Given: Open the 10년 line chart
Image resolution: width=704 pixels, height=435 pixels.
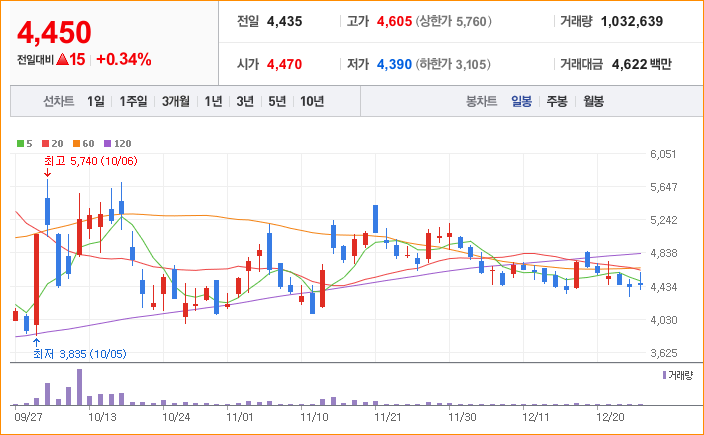Looking at the screenshot, I should pos(312,101).
